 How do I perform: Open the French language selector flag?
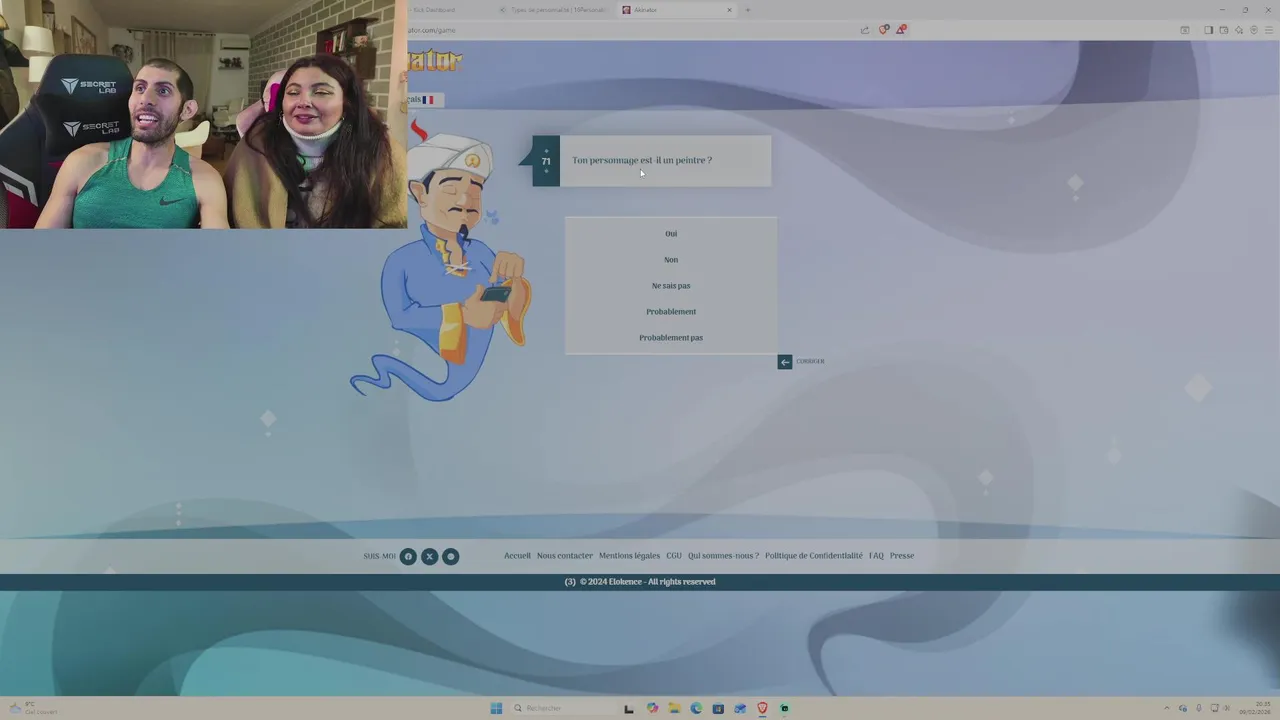pyautogui.click(x=426, y=100)
